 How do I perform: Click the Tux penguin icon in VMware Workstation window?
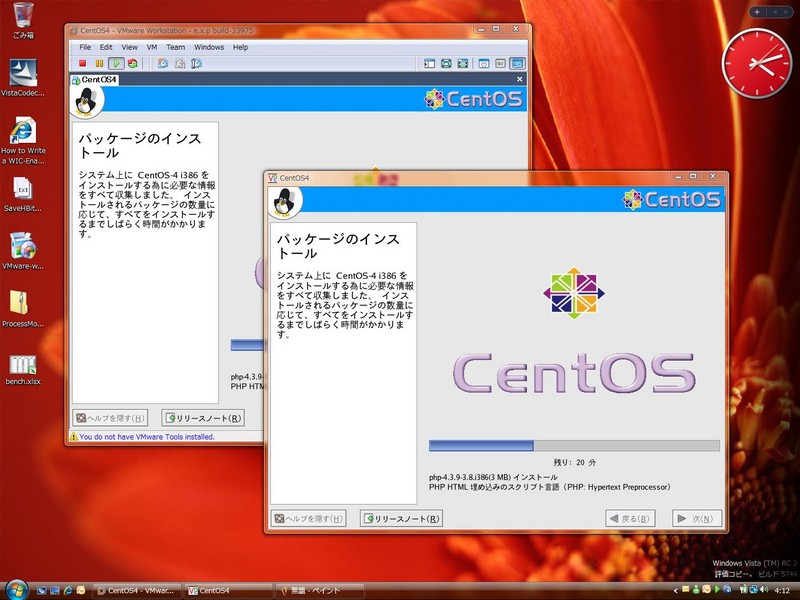(86, 102)
